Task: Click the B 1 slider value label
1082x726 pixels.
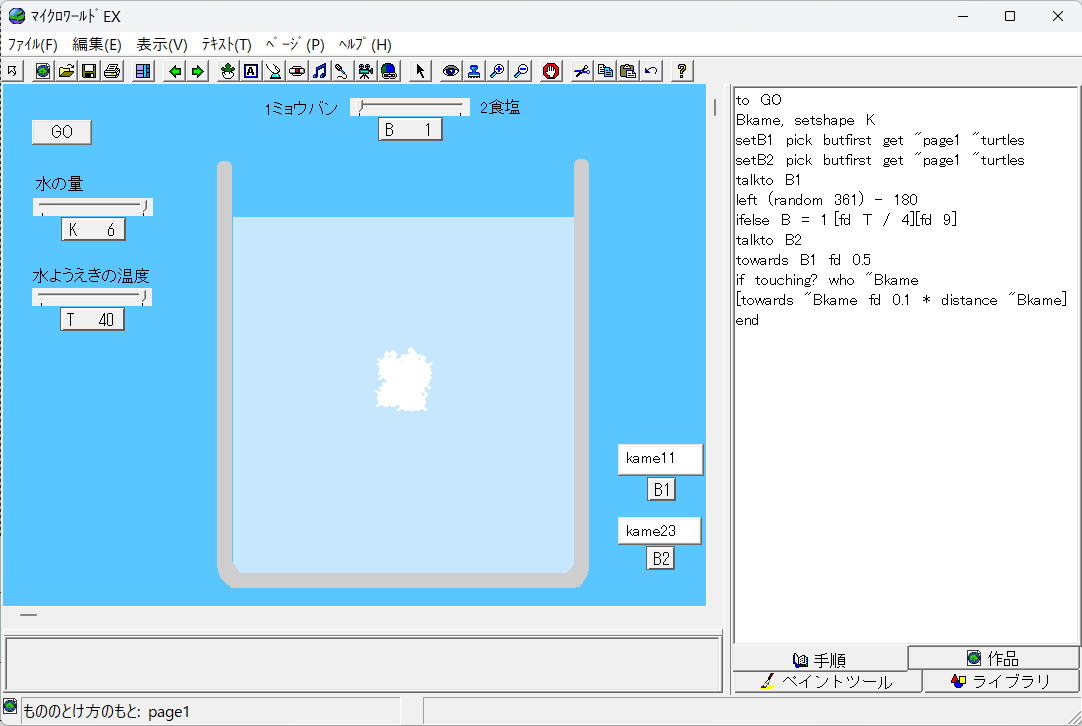Action: click(410, 129)
